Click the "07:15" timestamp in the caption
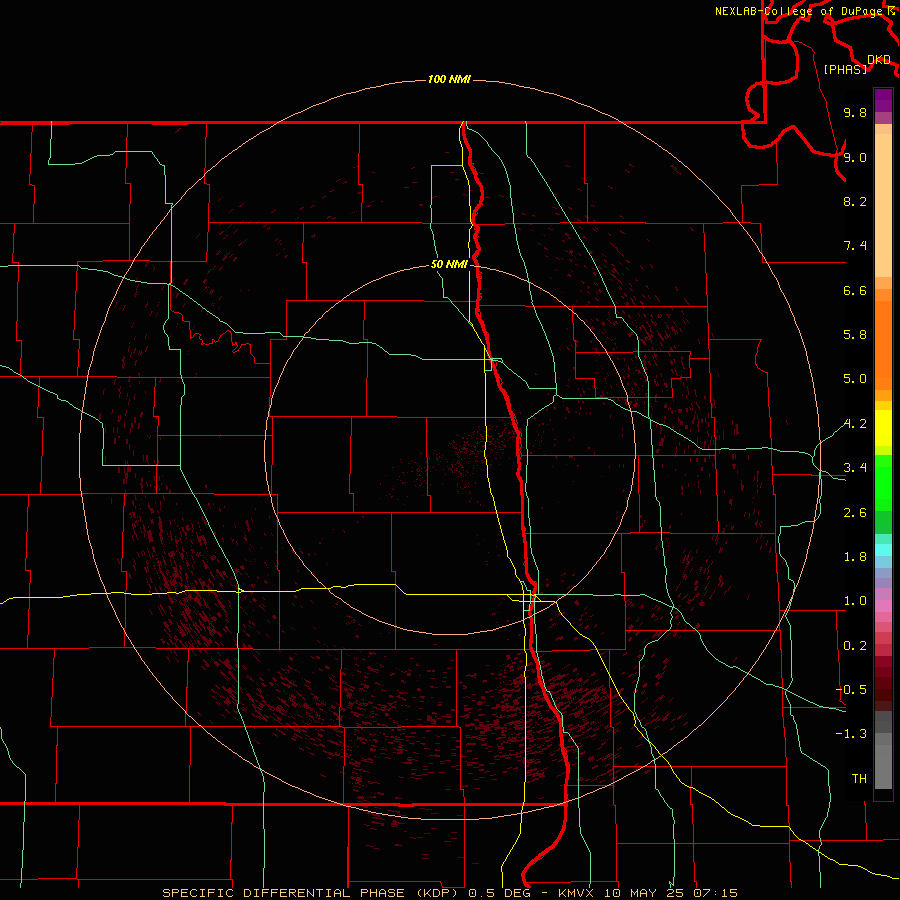 pyautogui.click(x=715, y=893)
